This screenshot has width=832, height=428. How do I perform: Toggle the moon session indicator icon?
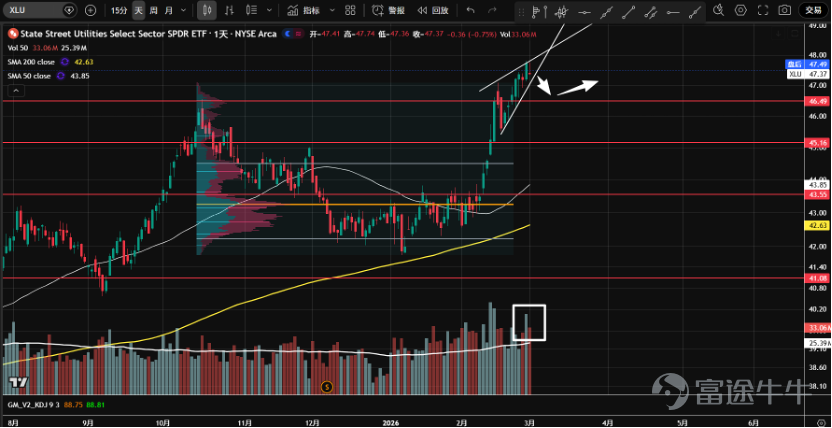coord(288,34)
